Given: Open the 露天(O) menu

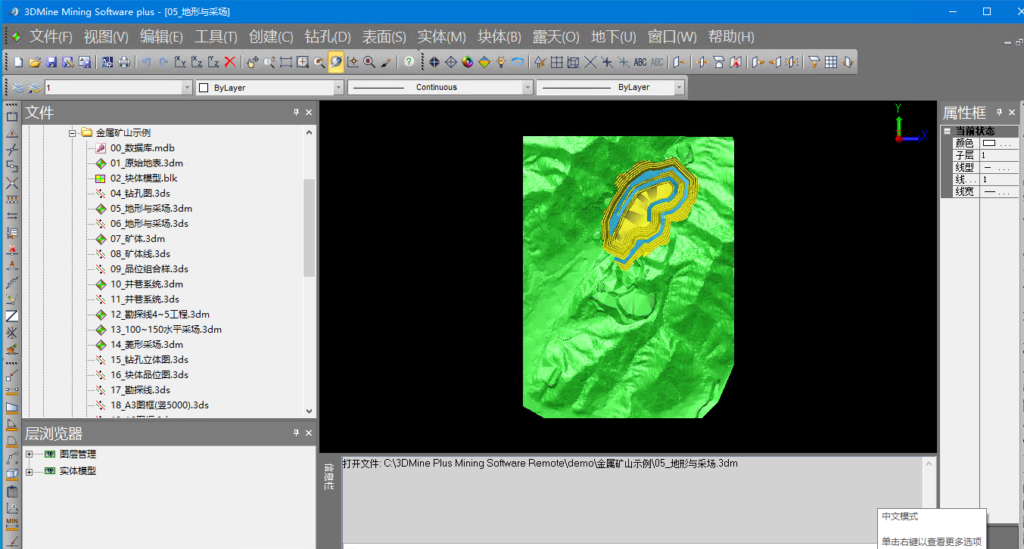Looking at the screenshot, I should (x=556, y=37).
